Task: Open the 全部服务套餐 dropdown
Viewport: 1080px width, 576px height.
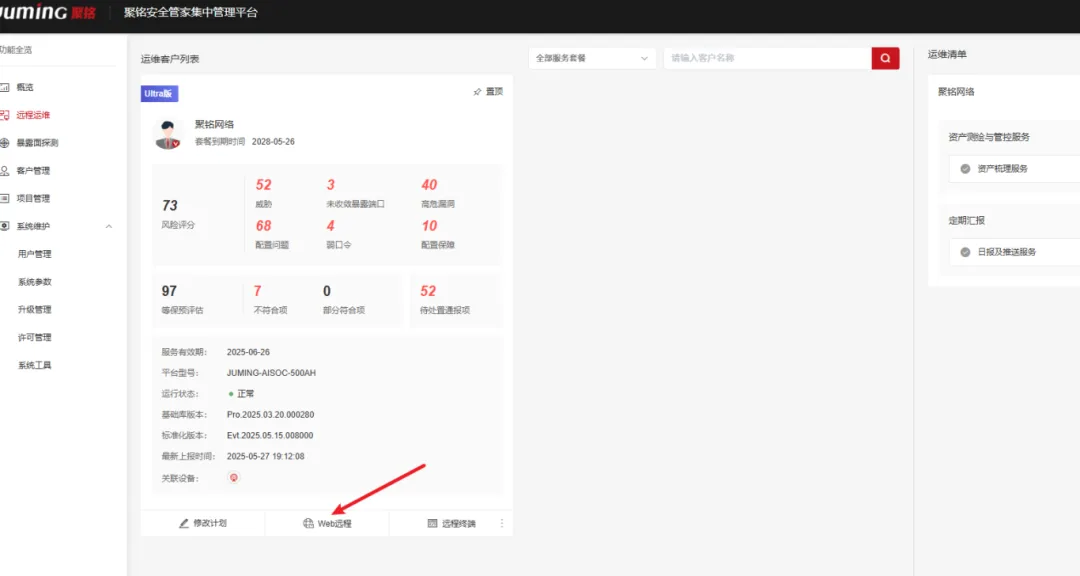Action: pyautogui.click(x=592, y=58)
